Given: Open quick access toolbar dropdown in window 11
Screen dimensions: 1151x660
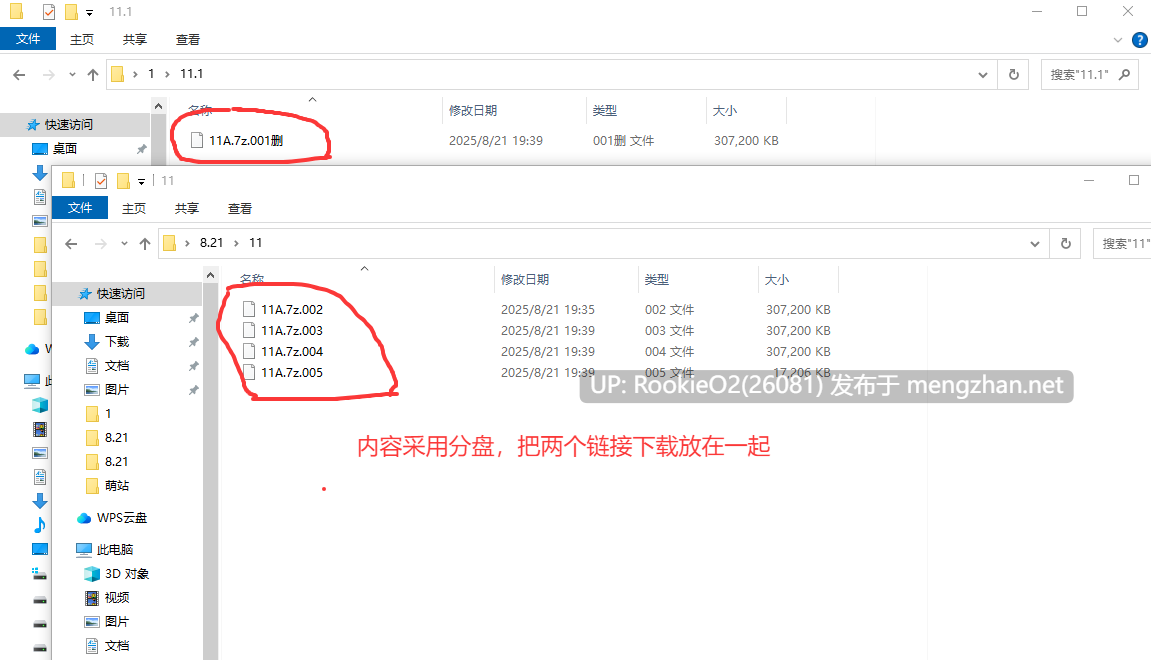Looking at the screenshot, I should tap(142, 181).
